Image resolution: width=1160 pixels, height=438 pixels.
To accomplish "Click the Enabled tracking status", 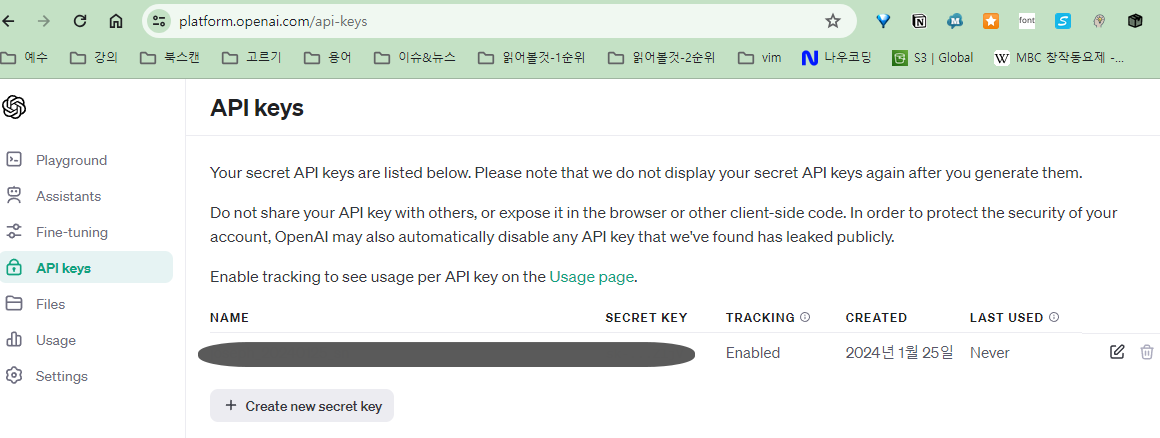I will tap(752, 353).
